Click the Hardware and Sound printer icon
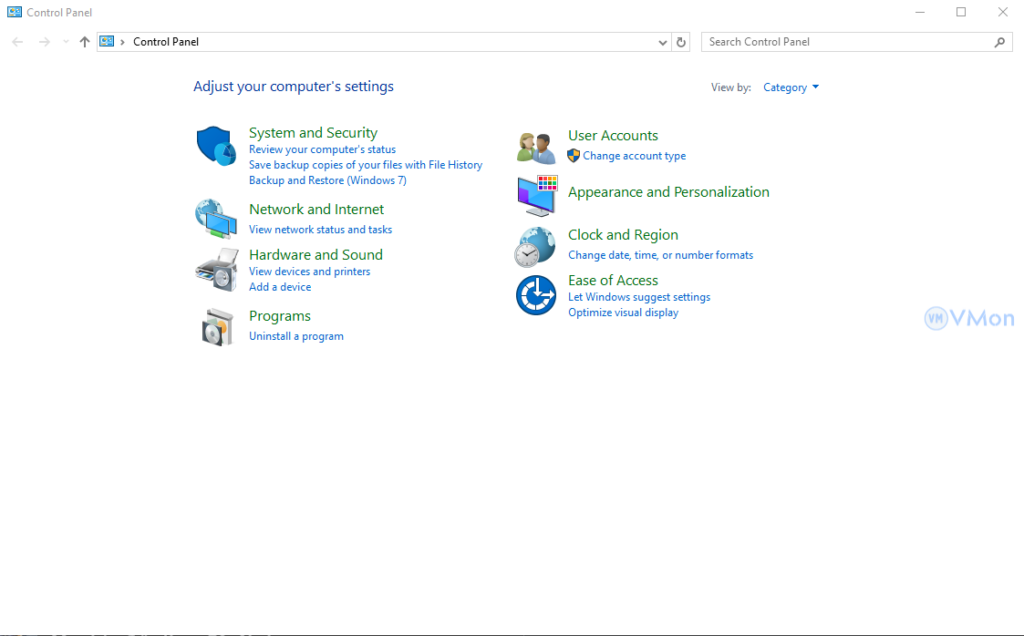The height and width of the screenshot is (636, 1024). (x=215, y=269)
